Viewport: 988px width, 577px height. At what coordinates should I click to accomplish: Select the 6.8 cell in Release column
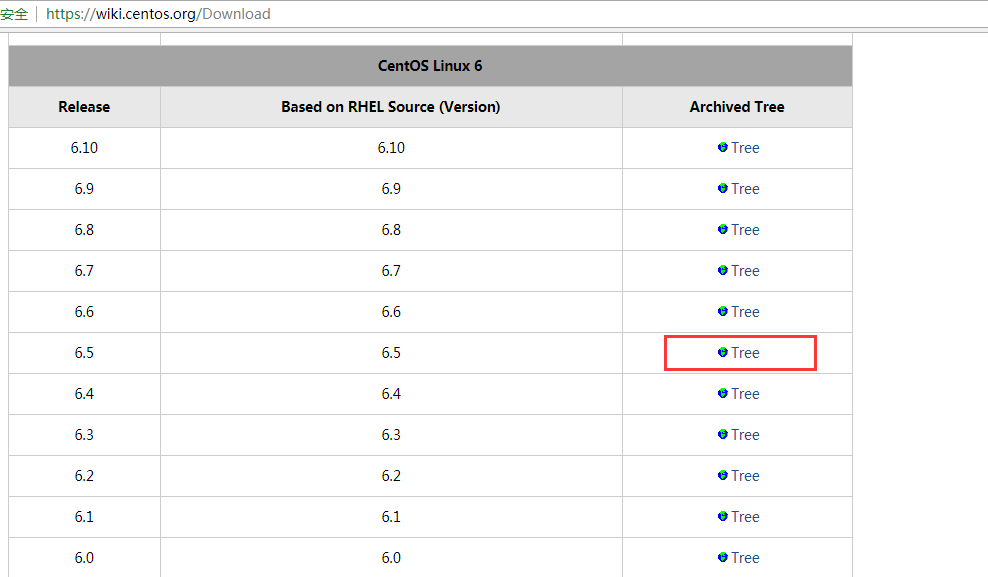(84, 230)
